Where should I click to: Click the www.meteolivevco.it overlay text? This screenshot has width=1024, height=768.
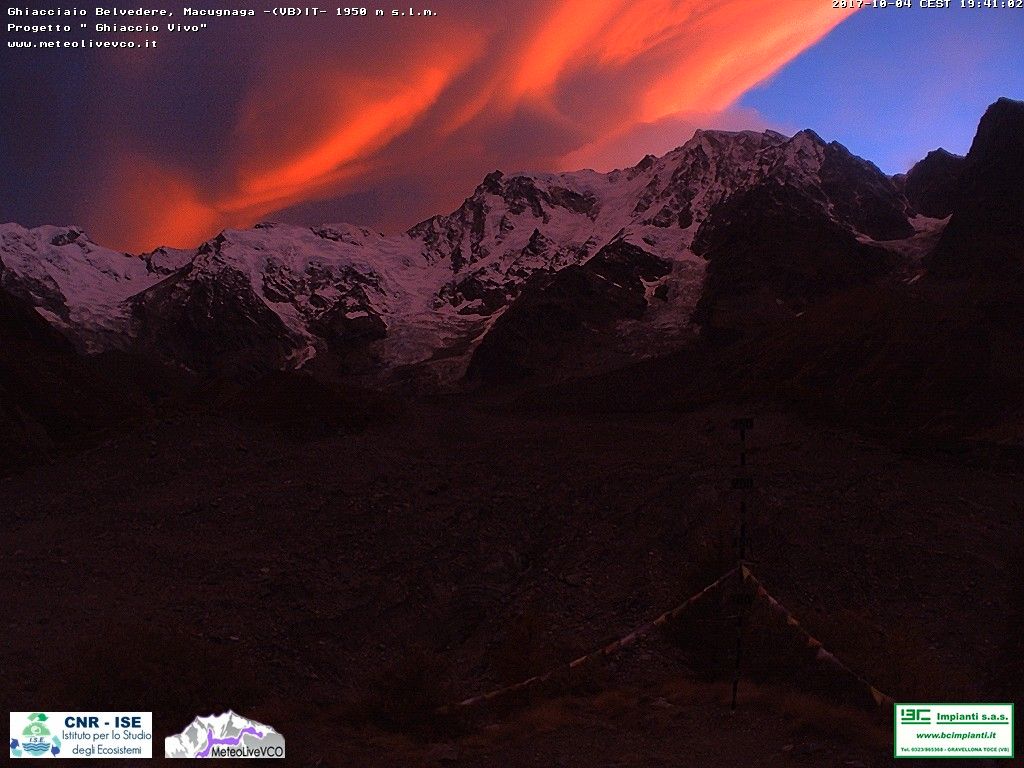[82, 44]
